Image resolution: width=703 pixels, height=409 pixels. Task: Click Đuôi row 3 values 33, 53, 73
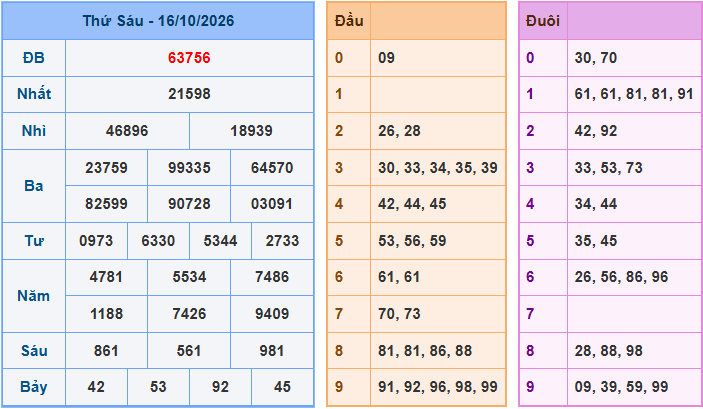[x=609, y=168]
